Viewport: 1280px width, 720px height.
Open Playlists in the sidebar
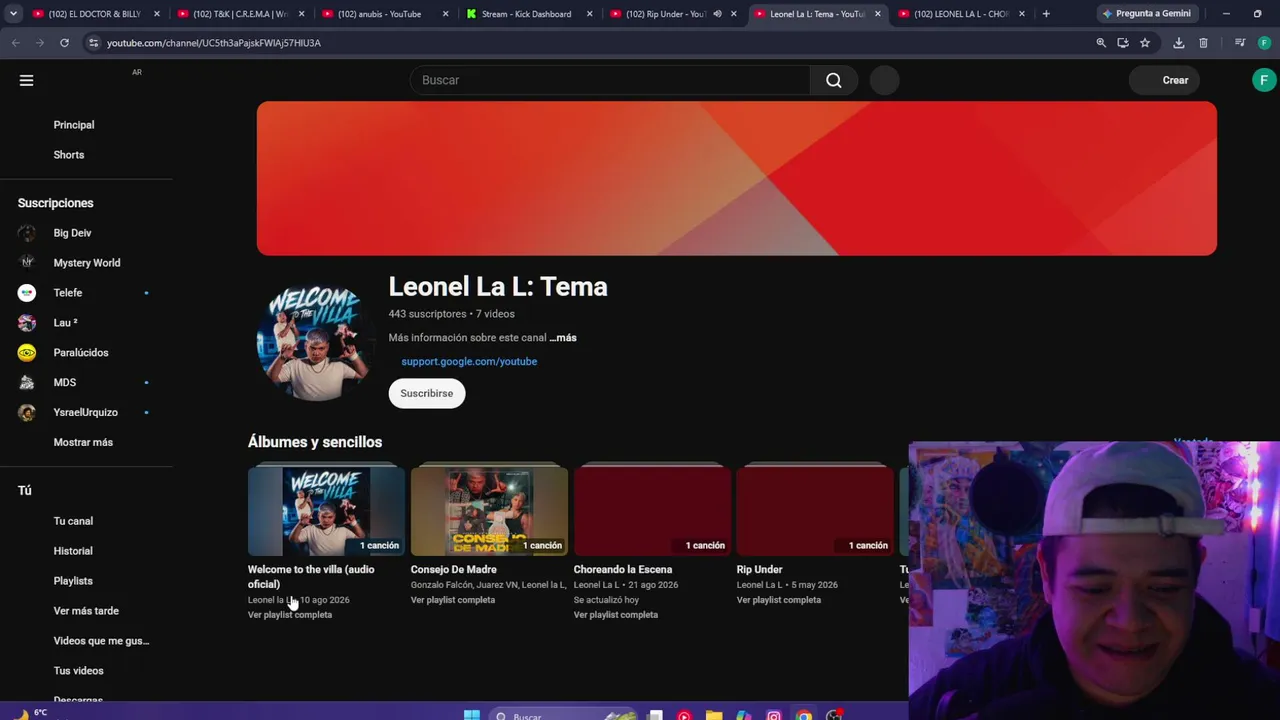point(73,581)
